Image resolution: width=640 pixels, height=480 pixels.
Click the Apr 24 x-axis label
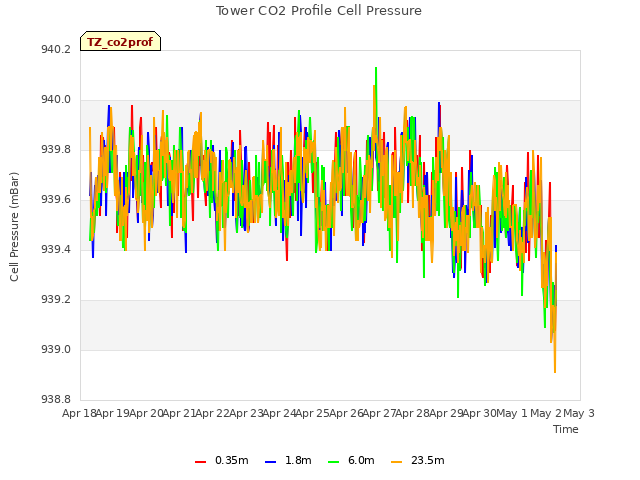(x=280, y=413)
